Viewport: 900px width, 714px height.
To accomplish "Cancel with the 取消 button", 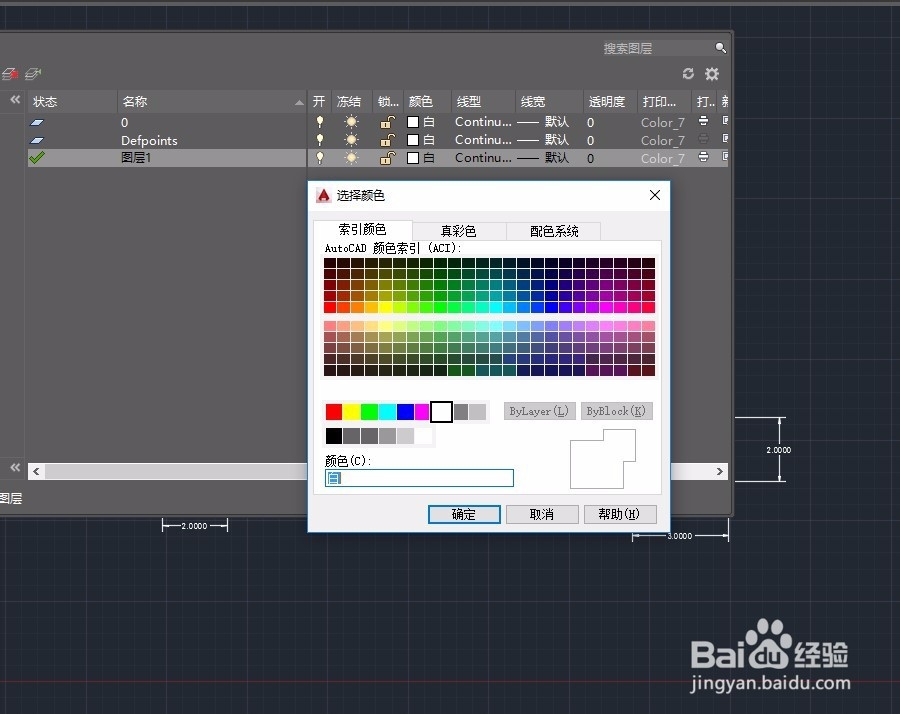I will (542, 514).
